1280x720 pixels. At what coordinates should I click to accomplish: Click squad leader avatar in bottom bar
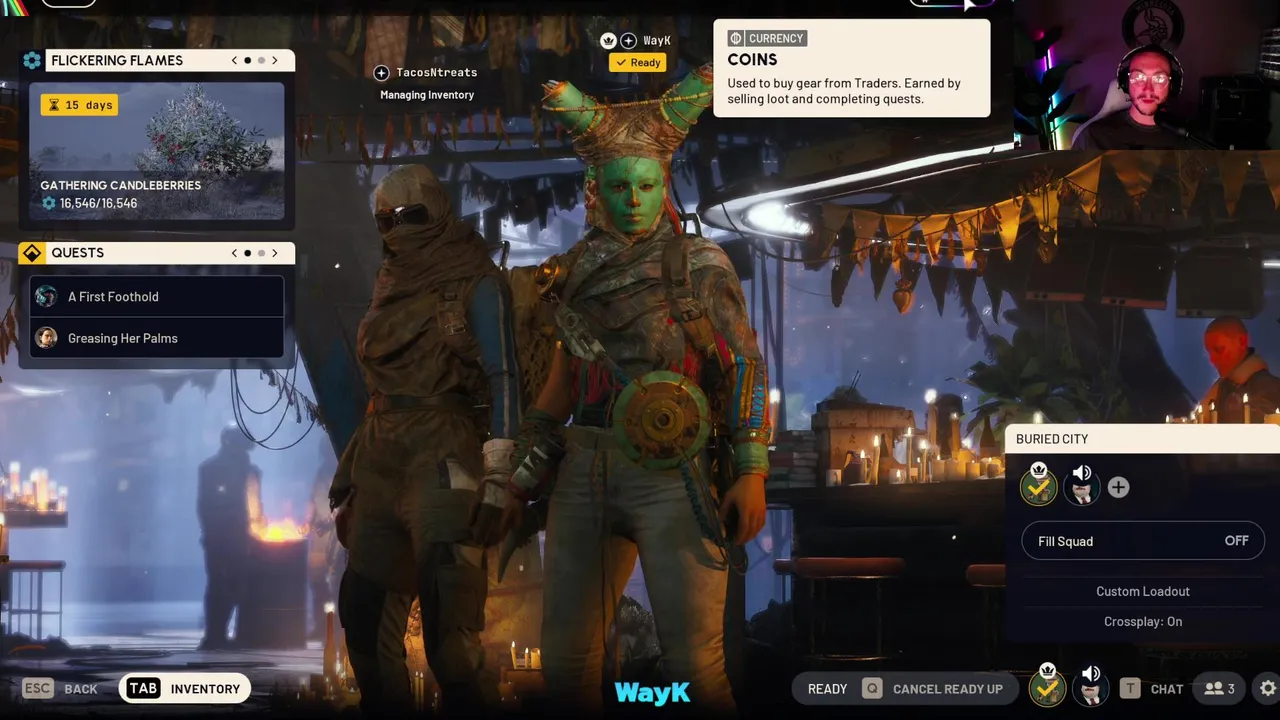click(1047, 687)
